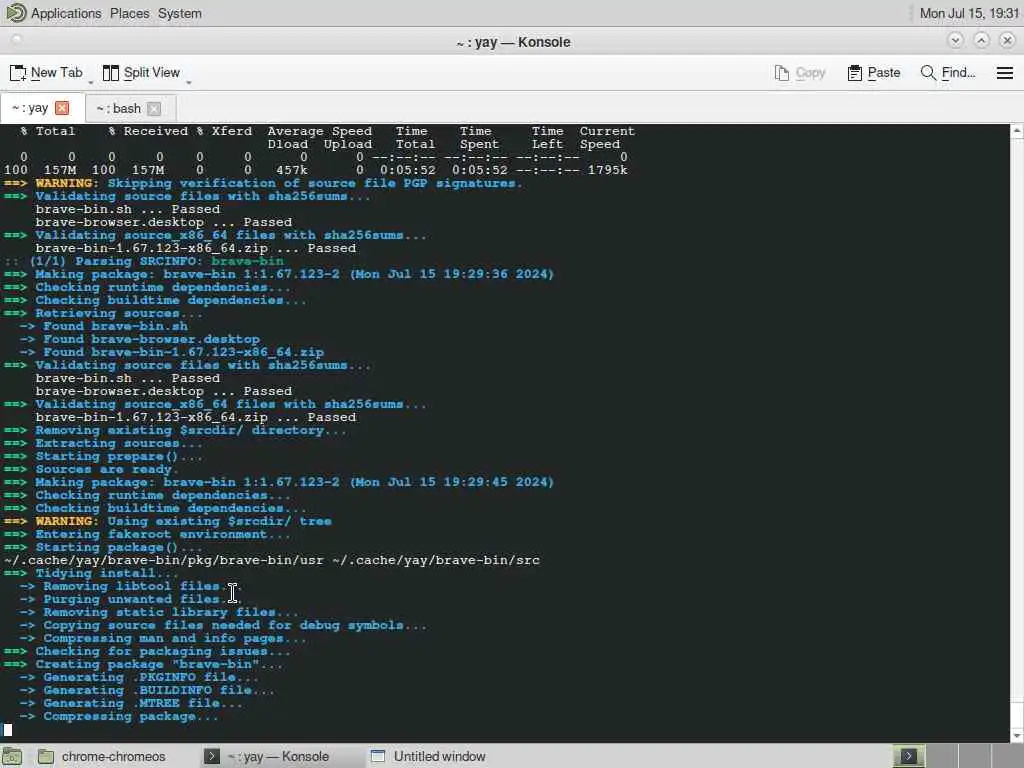The width and height of the screenshot is (1024, 768).
Task: Click 'Checking for packaging issues...' line
Action: coord(147,651)
